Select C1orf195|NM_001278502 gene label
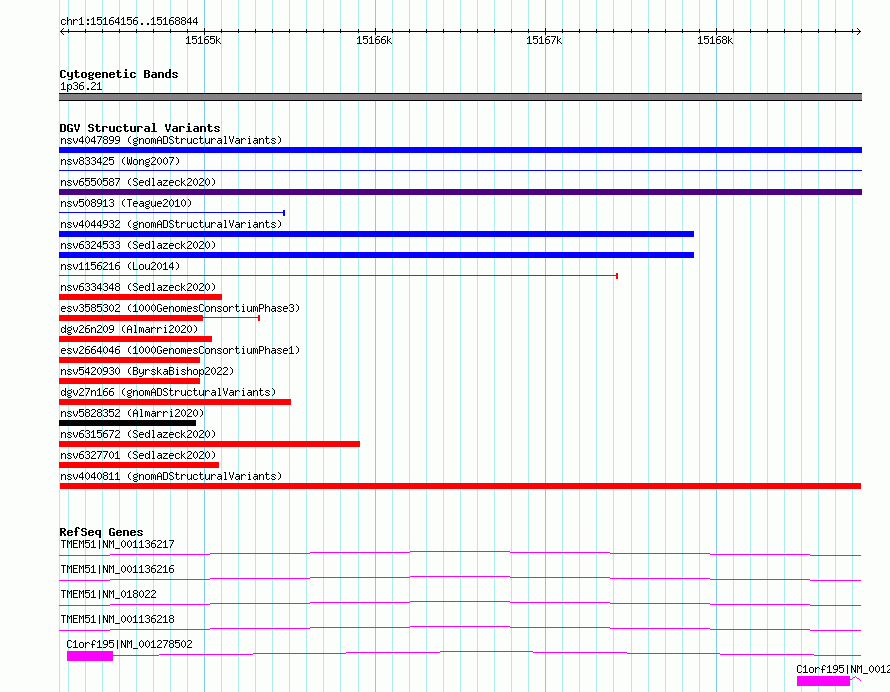This screenshot has width=890, height=692. click(x=129, y=644)
